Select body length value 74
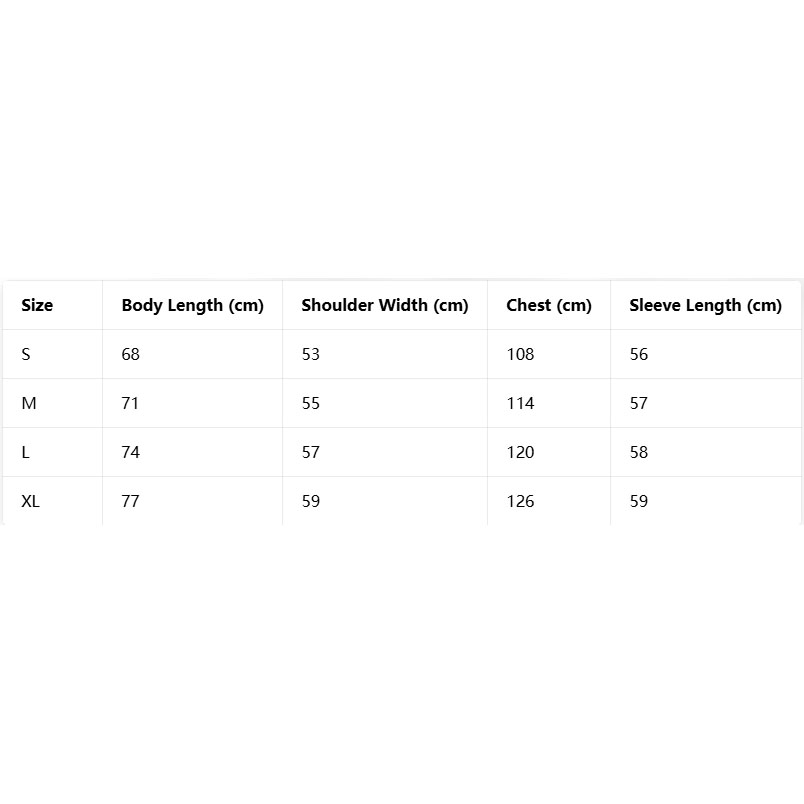 point(130,452)
